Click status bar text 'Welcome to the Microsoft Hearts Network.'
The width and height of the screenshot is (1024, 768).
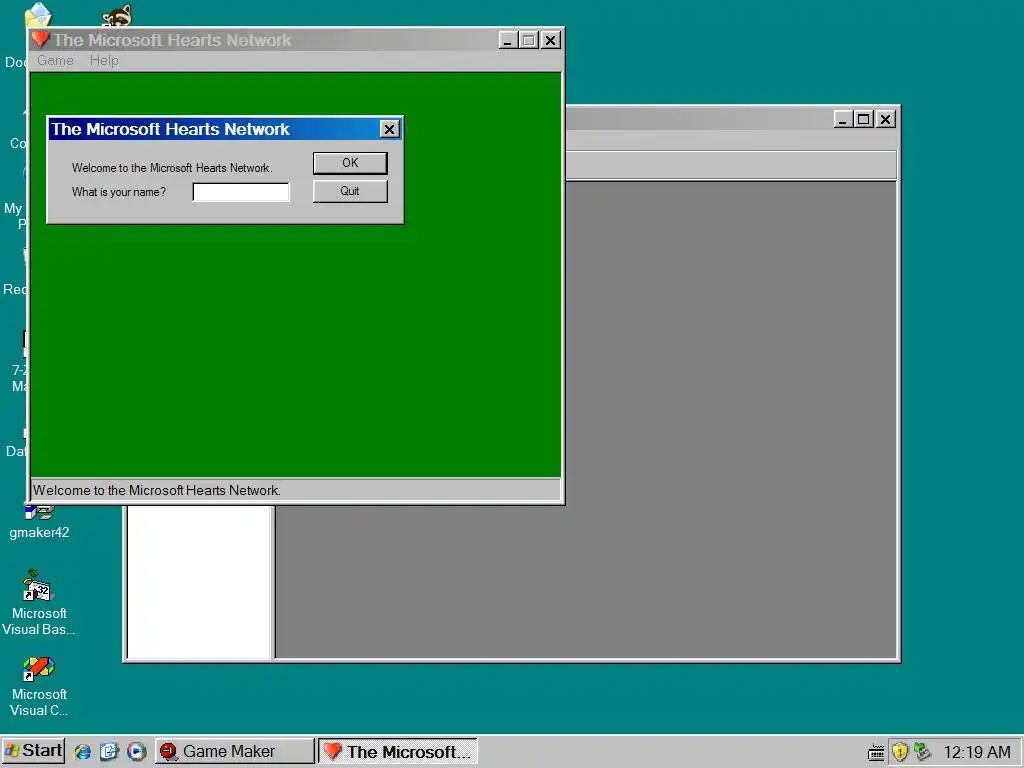(x=157, y=490)
